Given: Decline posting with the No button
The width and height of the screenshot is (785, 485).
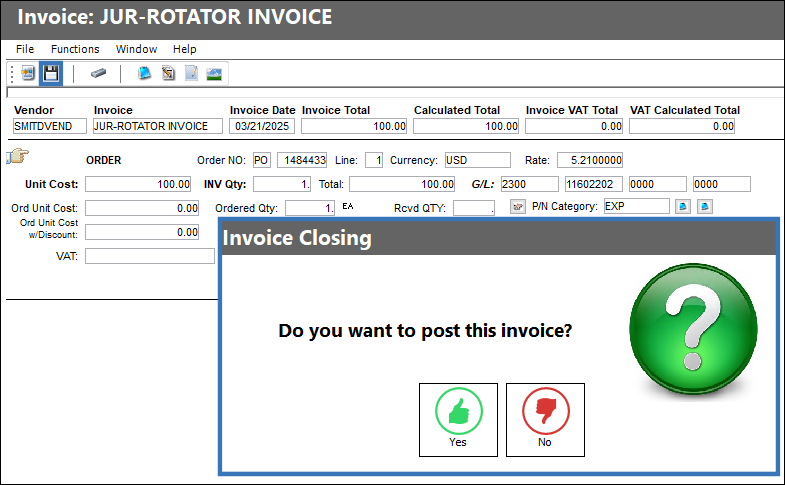Looking at the screenshot, I should (x=545, y=420).
